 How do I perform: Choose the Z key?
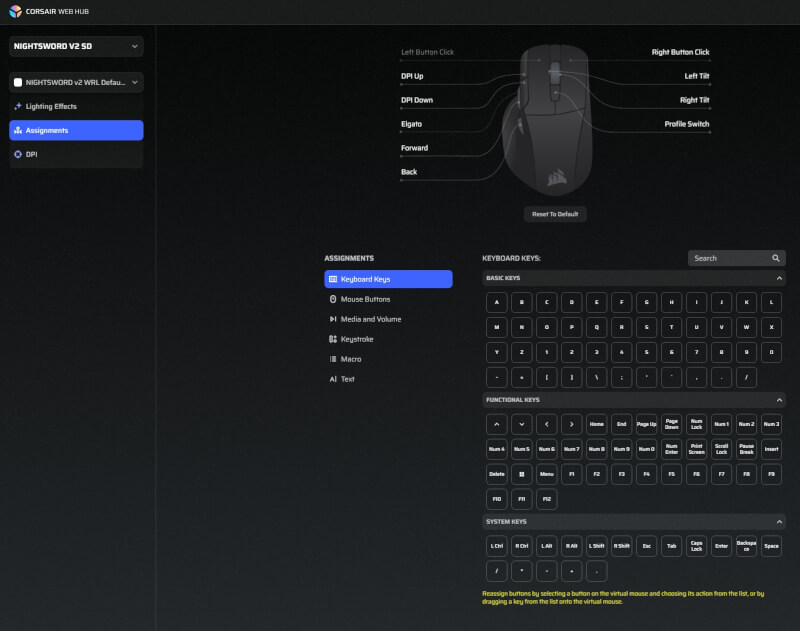tap(521, 352)
